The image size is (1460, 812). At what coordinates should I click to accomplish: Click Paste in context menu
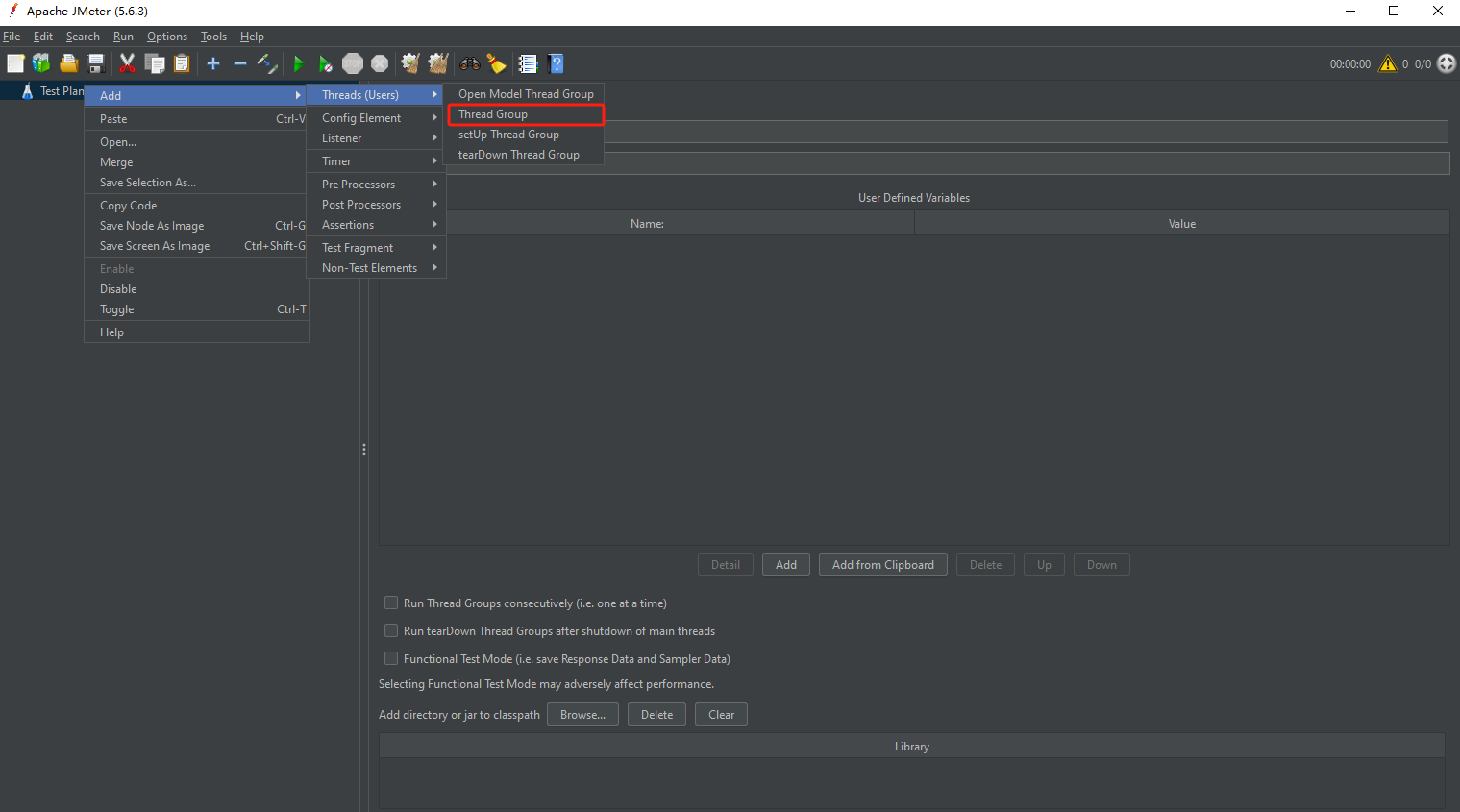tap(197, 118)
